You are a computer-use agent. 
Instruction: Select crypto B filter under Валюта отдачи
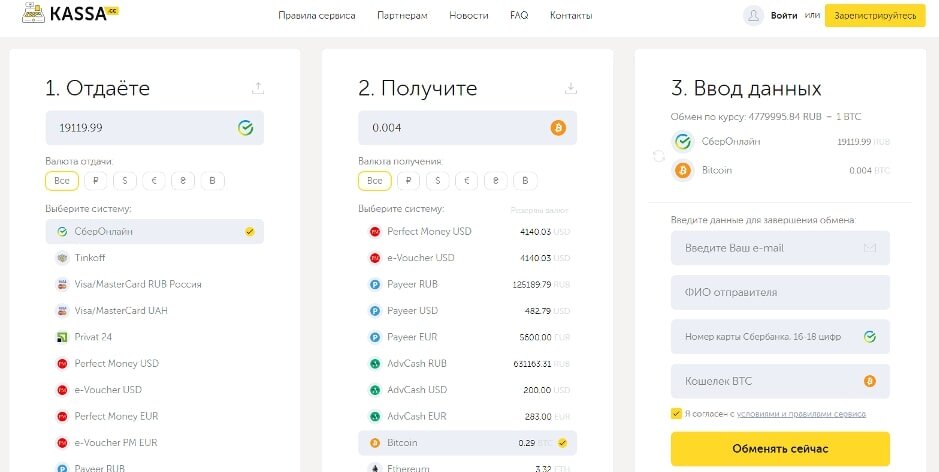point(213,181)
